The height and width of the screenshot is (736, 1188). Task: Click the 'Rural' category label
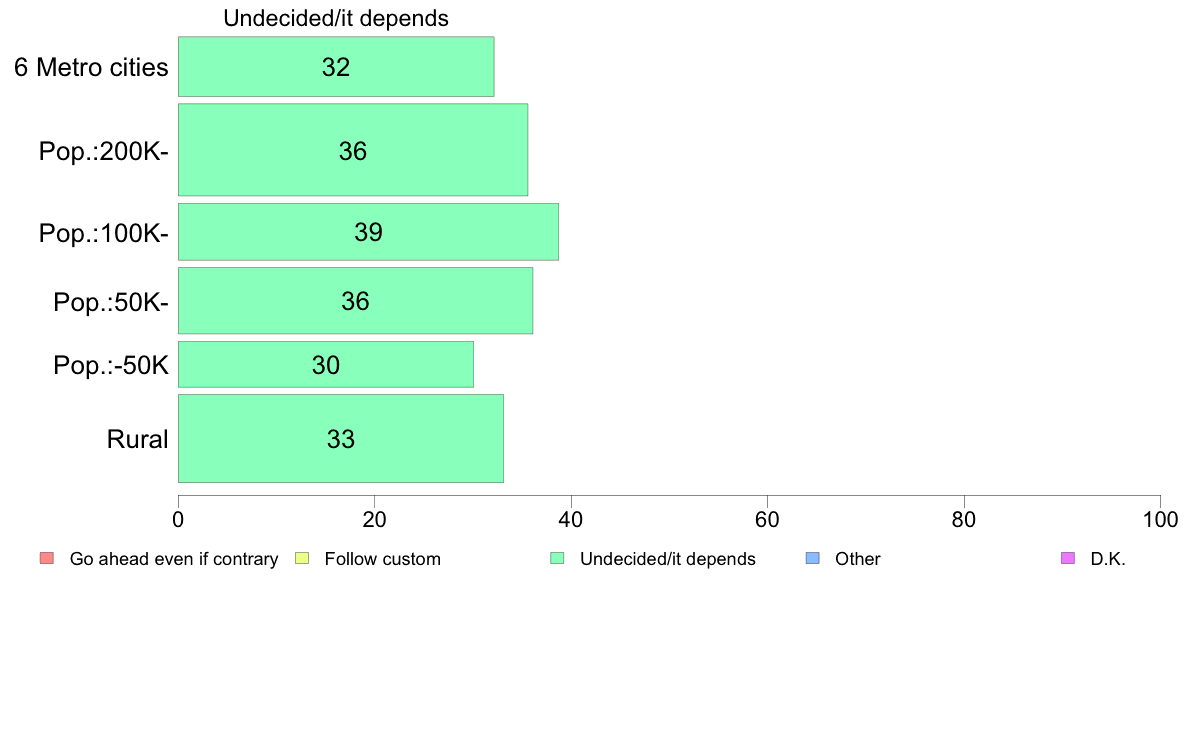tap(137, 439)
